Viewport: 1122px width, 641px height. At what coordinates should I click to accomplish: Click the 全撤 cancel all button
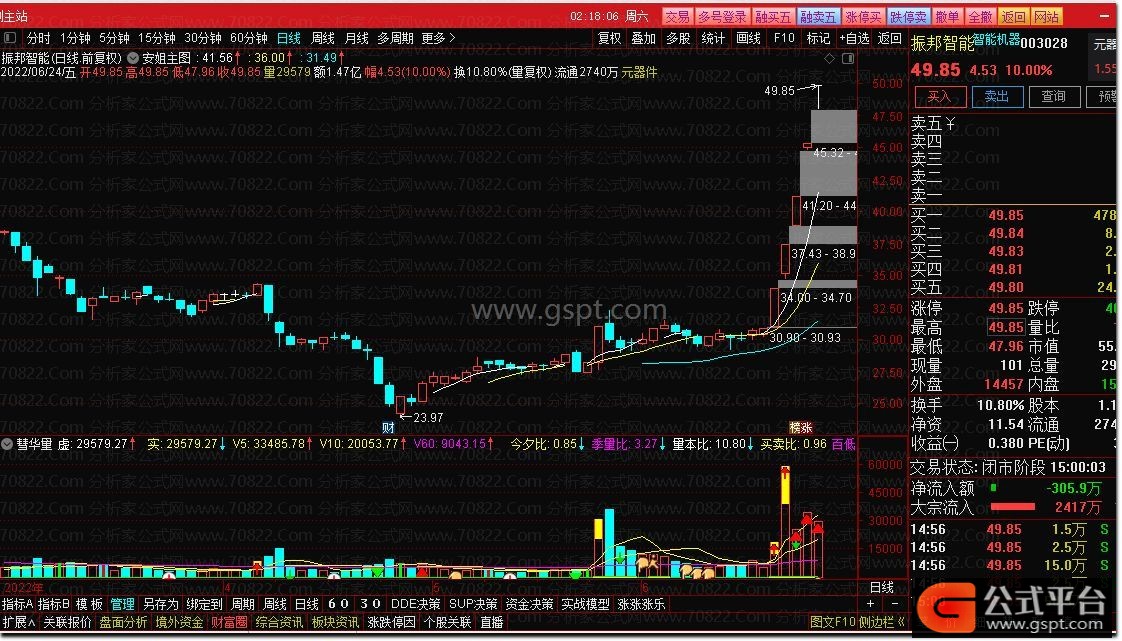point(980,16)
